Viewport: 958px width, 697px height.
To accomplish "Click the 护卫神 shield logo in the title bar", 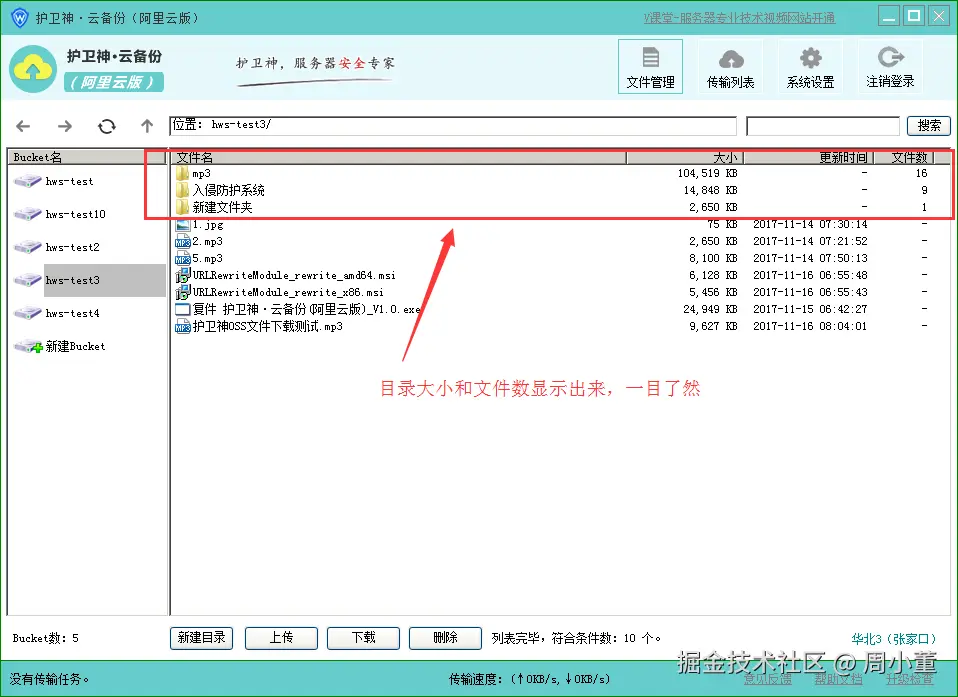I will pyautogui.click(x=20, y=18).
